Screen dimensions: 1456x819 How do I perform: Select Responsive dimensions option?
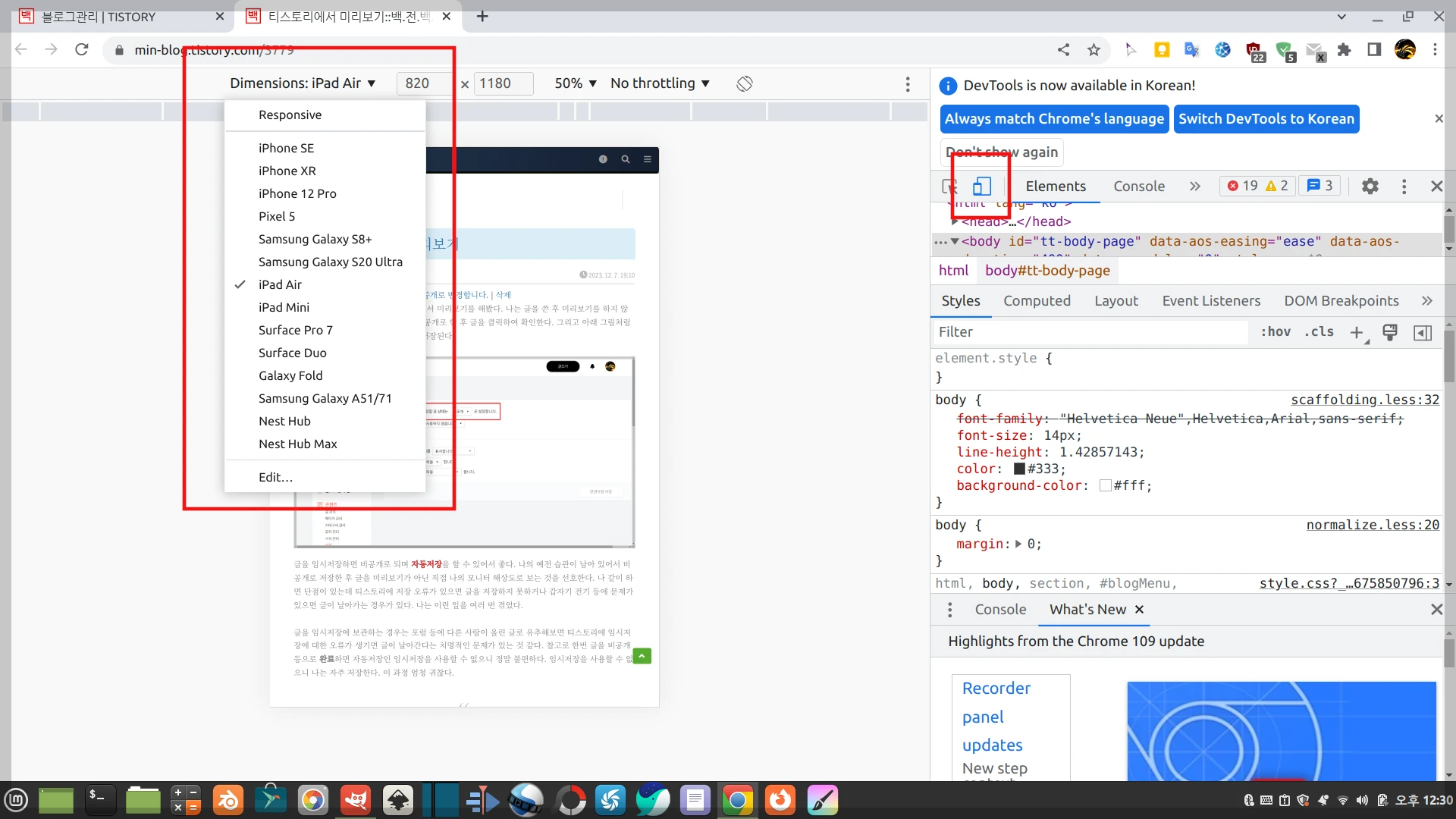[290, 114]
